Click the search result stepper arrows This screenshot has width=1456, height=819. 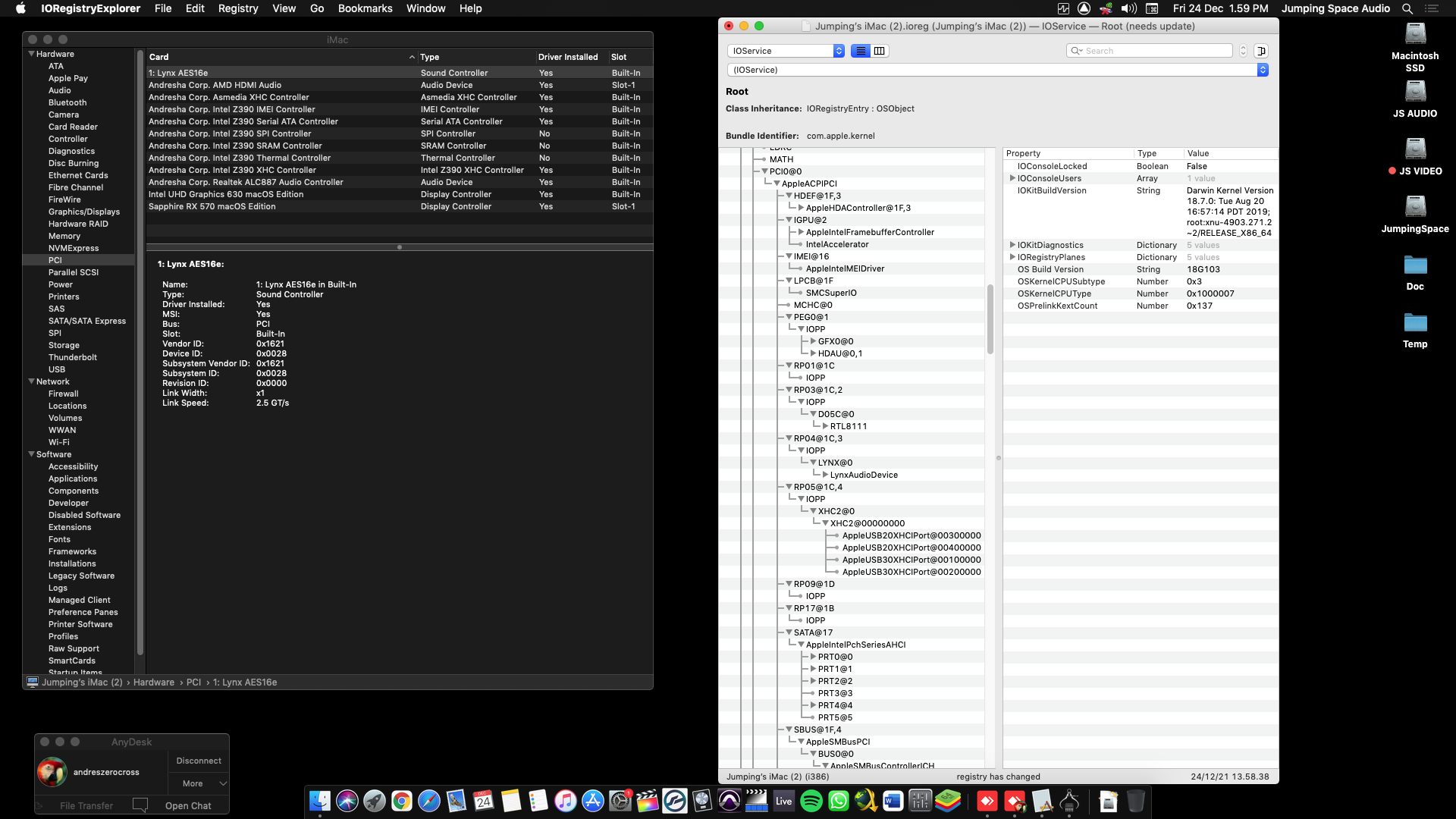(x=1243, y=51)
